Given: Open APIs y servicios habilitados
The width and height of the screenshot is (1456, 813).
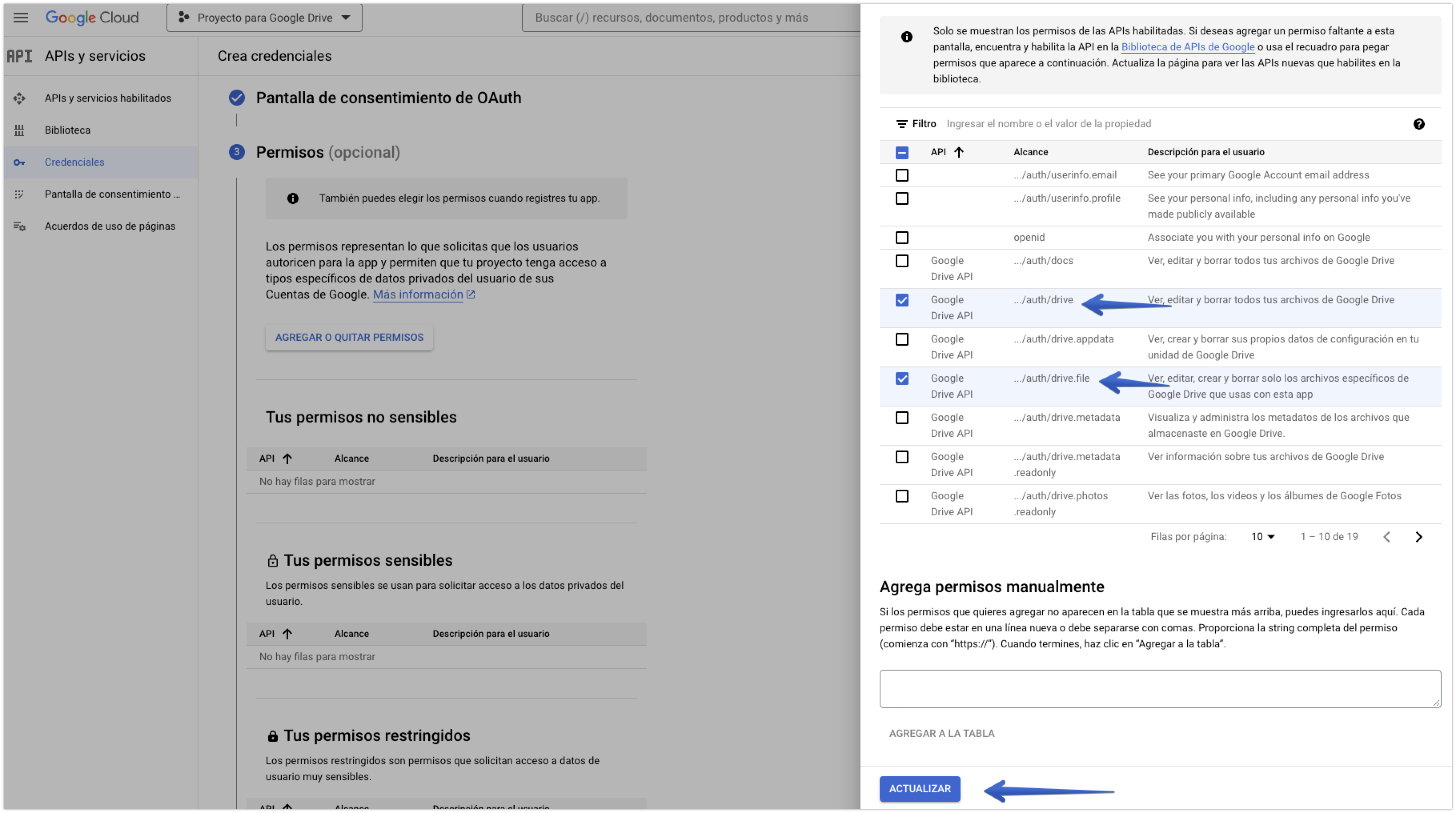Looking at the screenshot, I should 107,98.
